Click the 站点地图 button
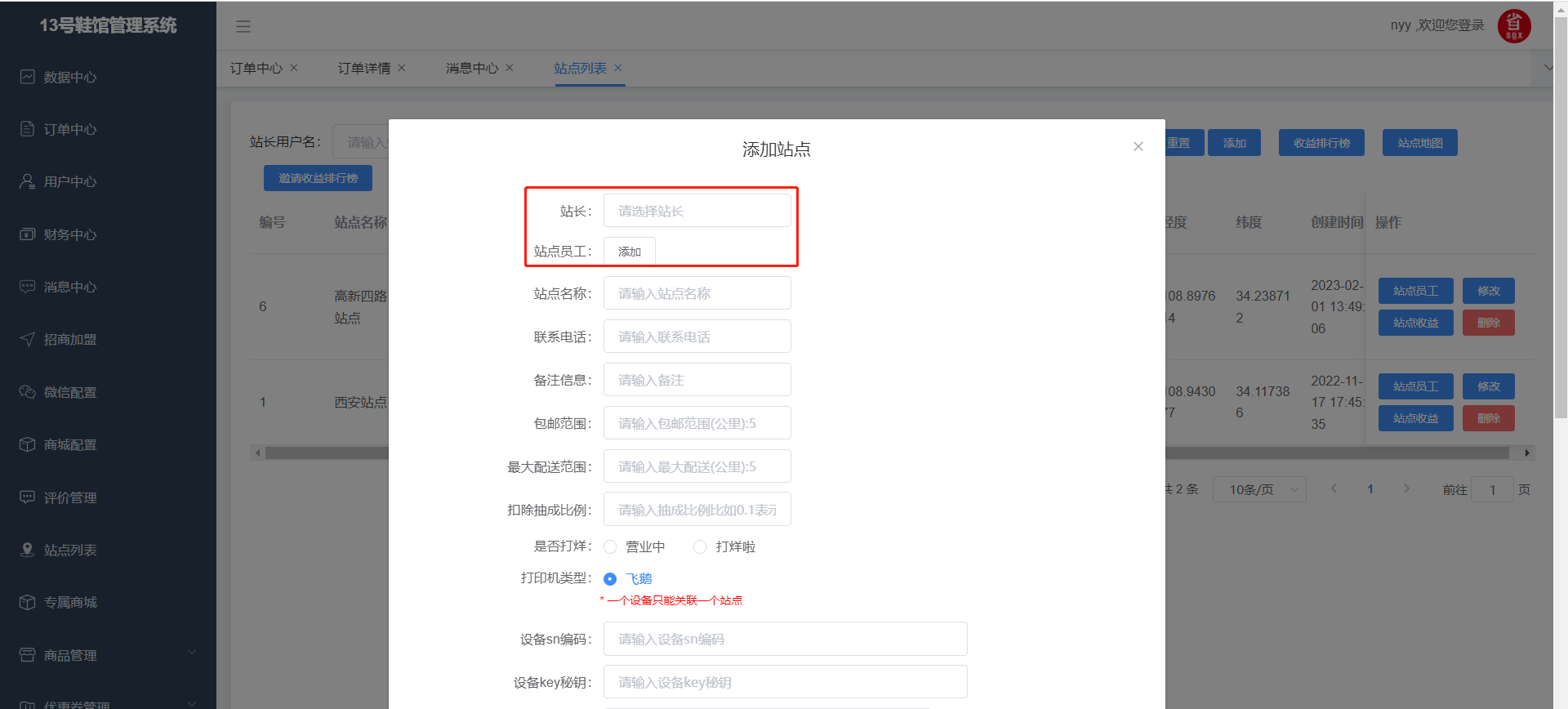The height and width of the screenshot is (709, 1568). pos(1419,143)
